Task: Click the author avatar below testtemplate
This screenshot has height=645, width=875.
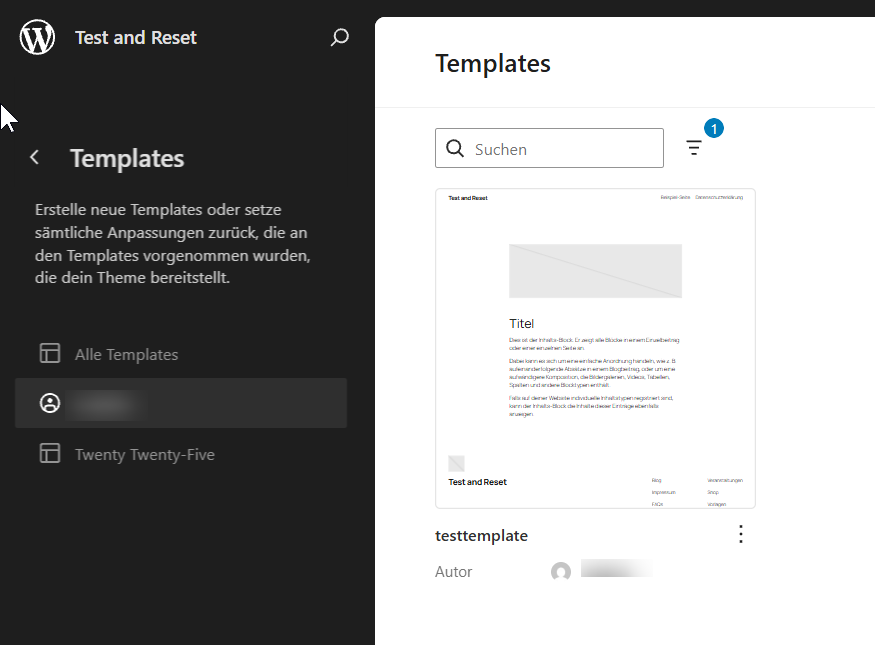Action: [561, 572]
